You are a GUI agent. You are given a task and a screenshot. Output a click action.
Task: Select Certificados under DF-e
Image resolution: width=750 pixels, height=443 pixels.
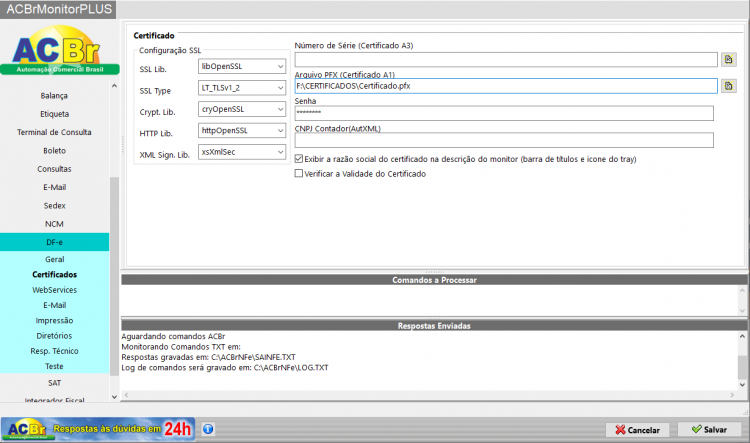pyautogui.click(x=54, y=275)
